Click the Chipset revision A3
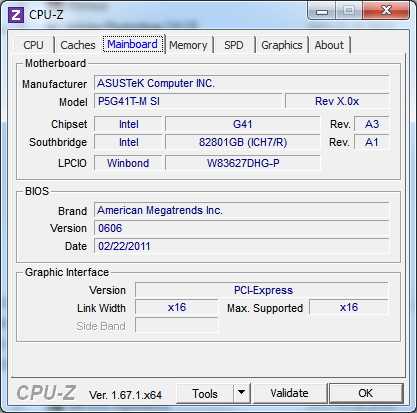 pos(372,124)
